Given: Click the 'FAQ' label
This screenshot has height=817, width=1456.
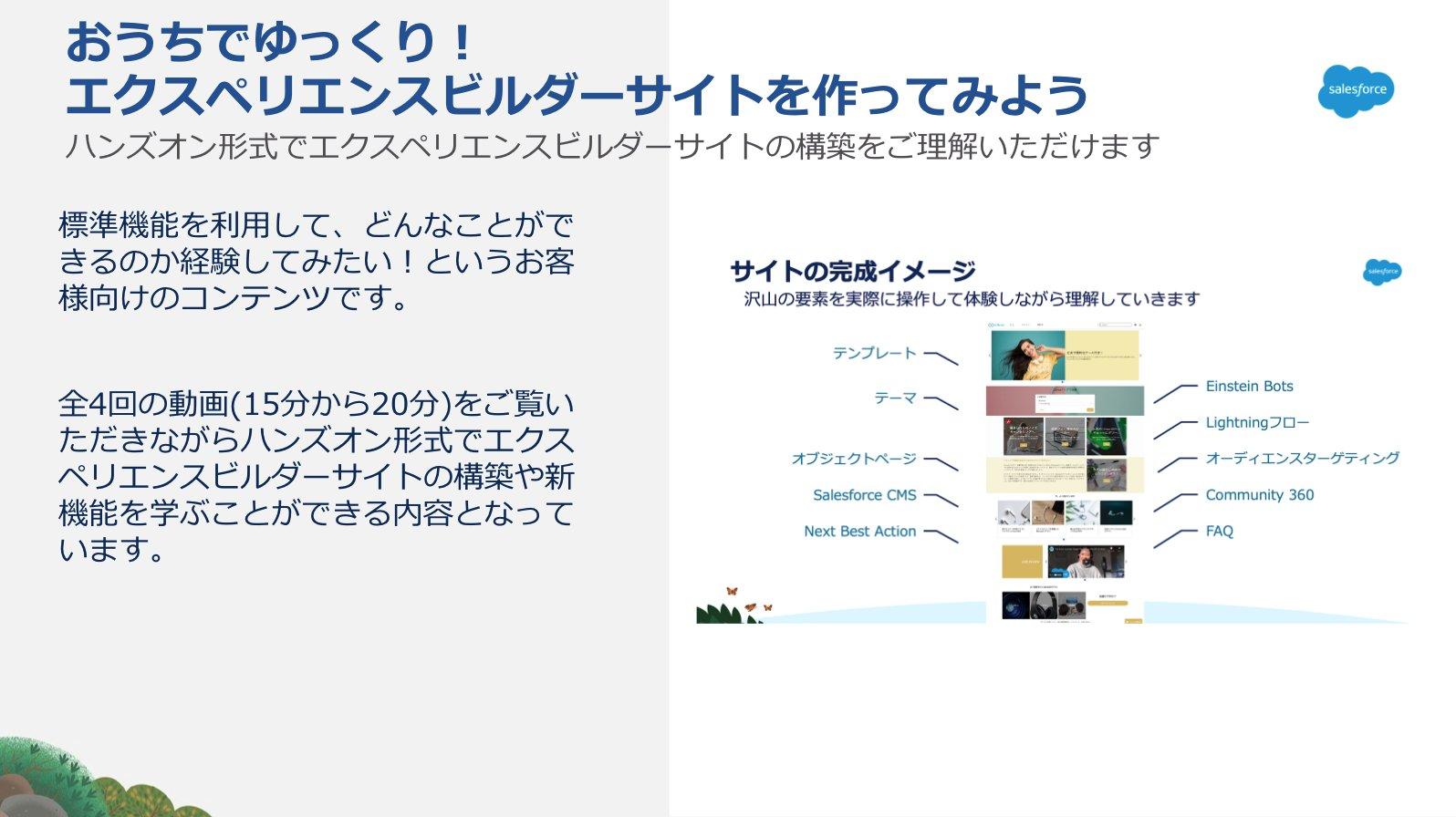Looking at the screenshot, I should [x=1219, y=532].
